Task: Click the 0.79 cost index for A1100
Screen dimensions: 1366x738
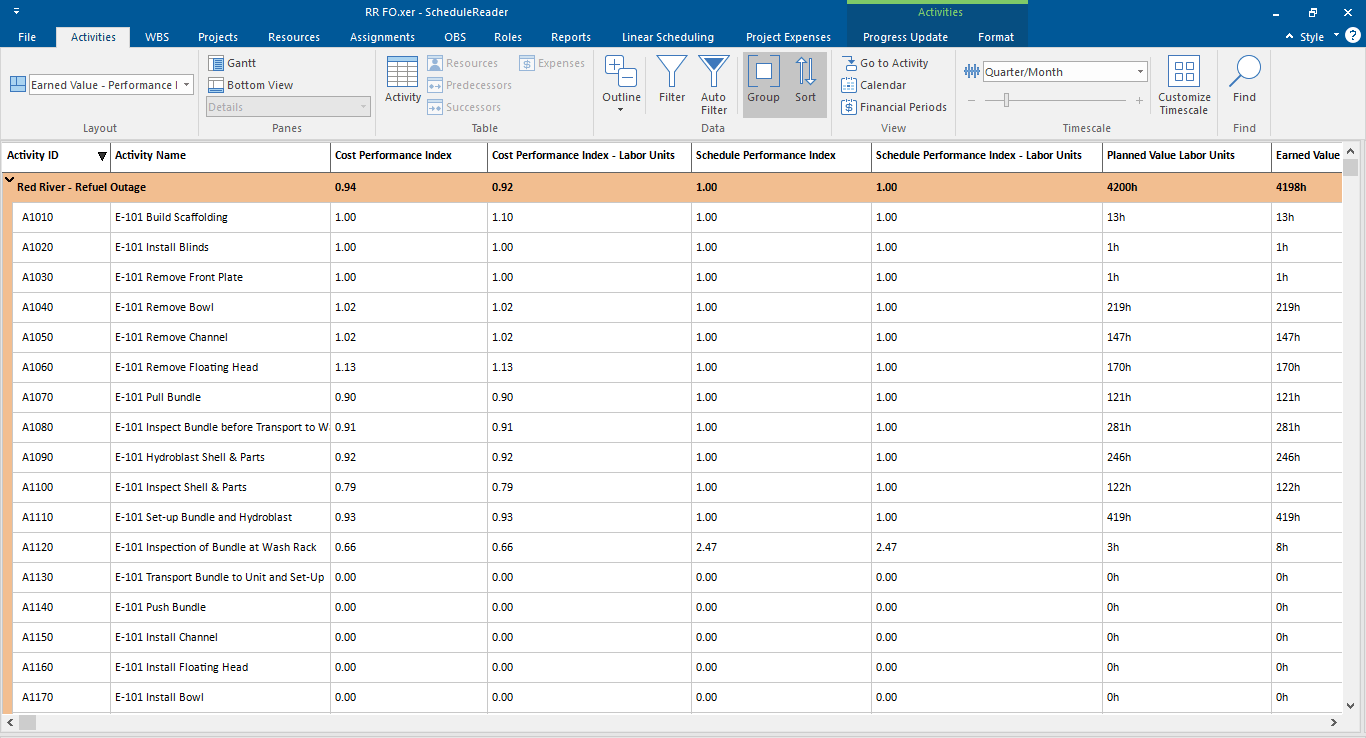Action: (345, 487)
